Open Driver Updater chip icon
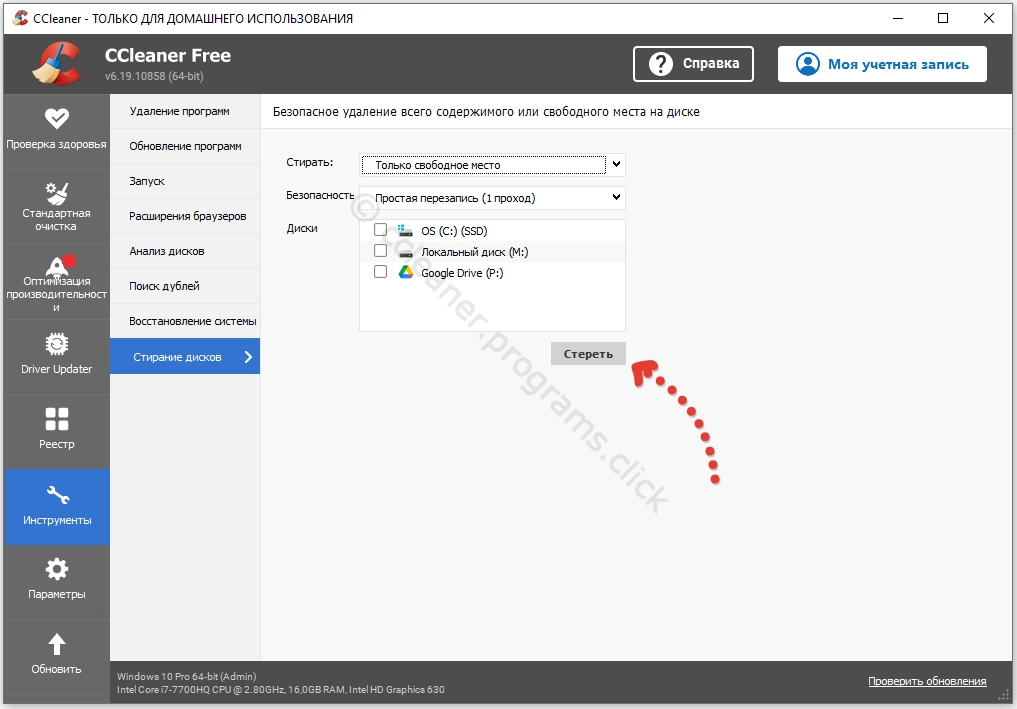1017x709 pixels. [x=56, y=344]
